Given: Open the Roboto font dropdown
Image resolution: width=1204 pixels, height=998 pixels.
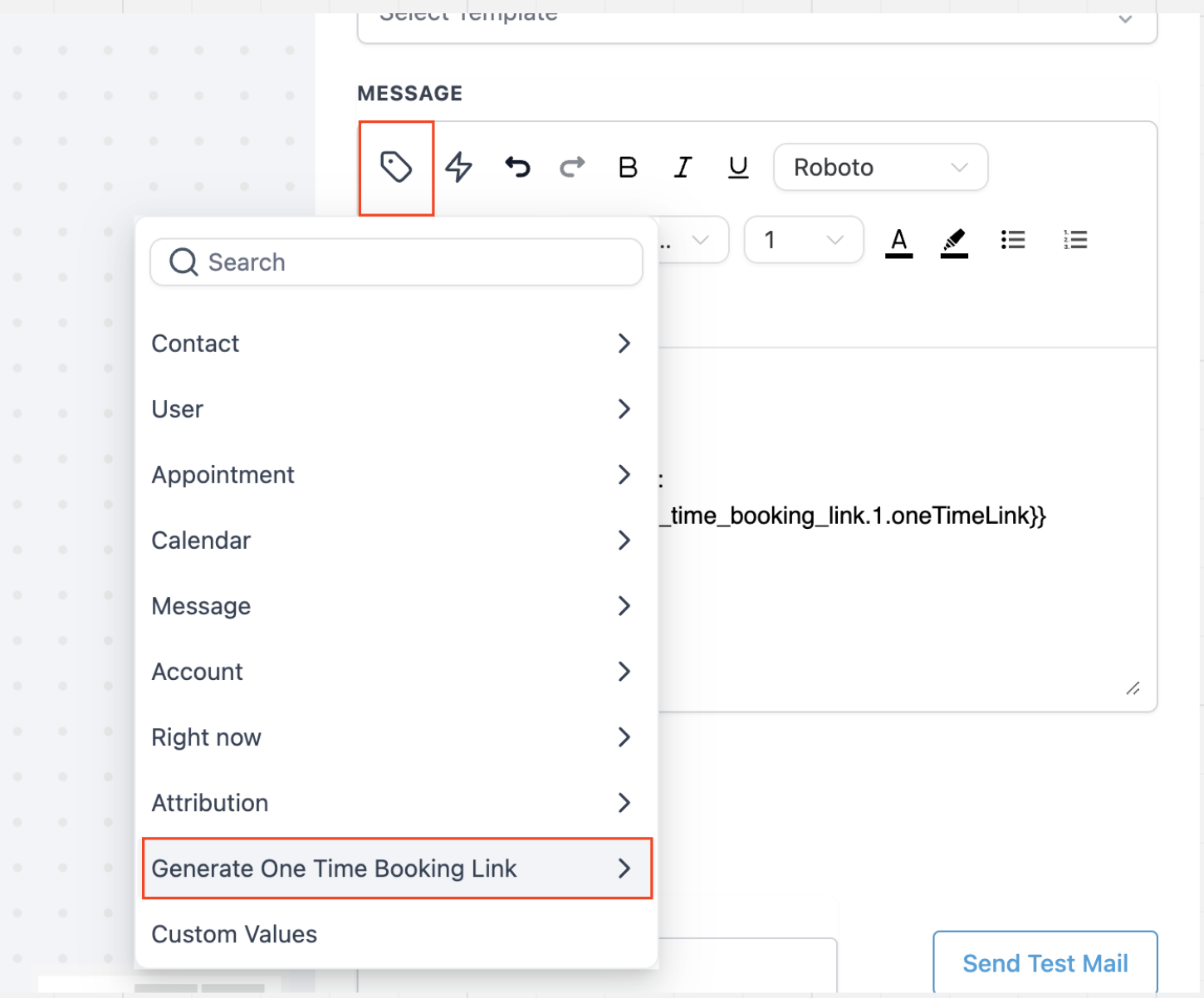Looking at the screenshot, I should 880,168.
